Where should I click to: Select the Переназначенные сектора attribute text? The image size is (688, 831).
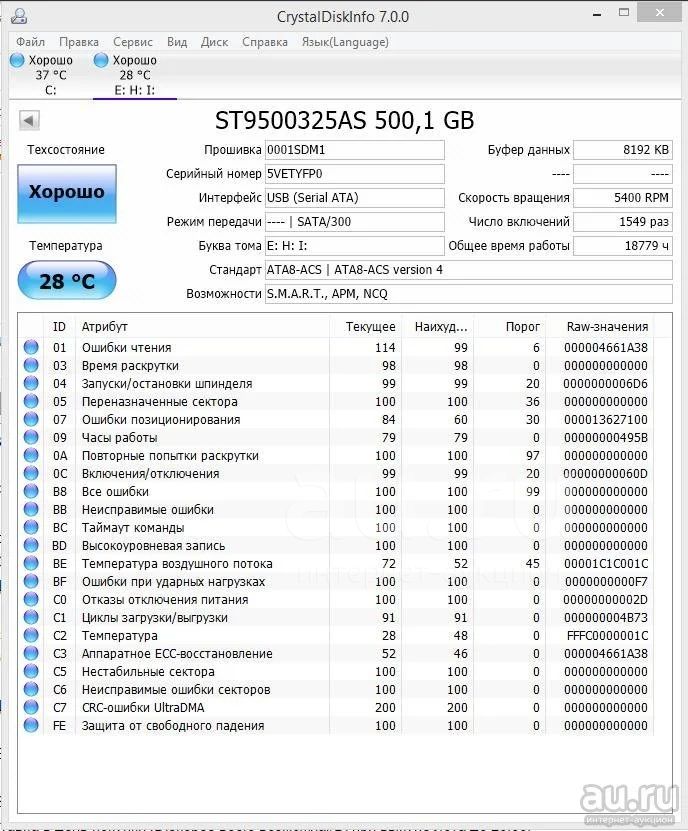(x=160, y=402)
